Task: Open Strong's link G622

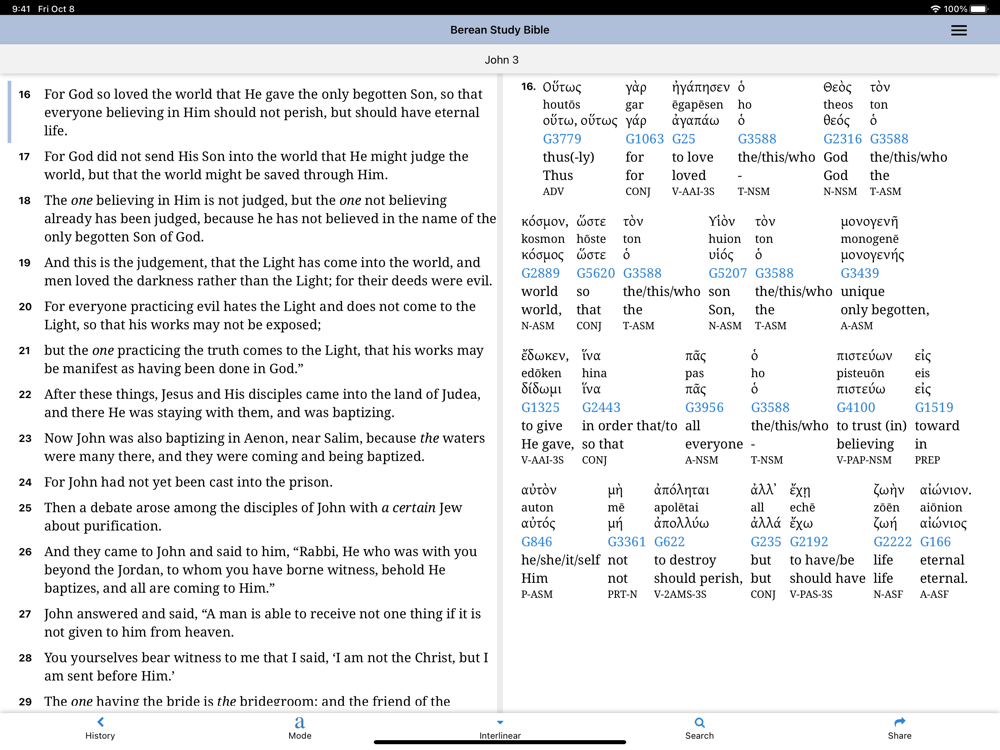Action: pos(669,541)
